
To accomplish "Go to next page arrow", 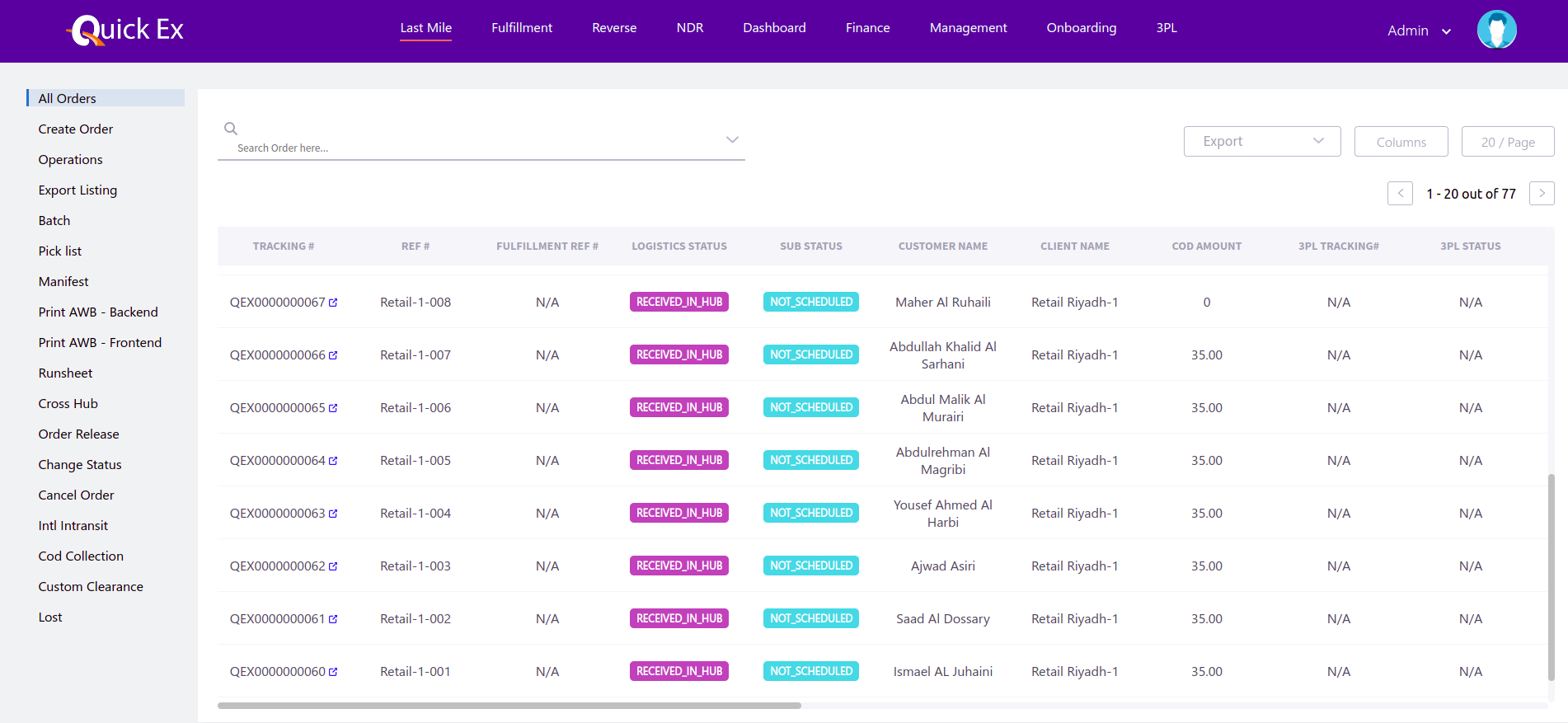I will [1542, 193].
